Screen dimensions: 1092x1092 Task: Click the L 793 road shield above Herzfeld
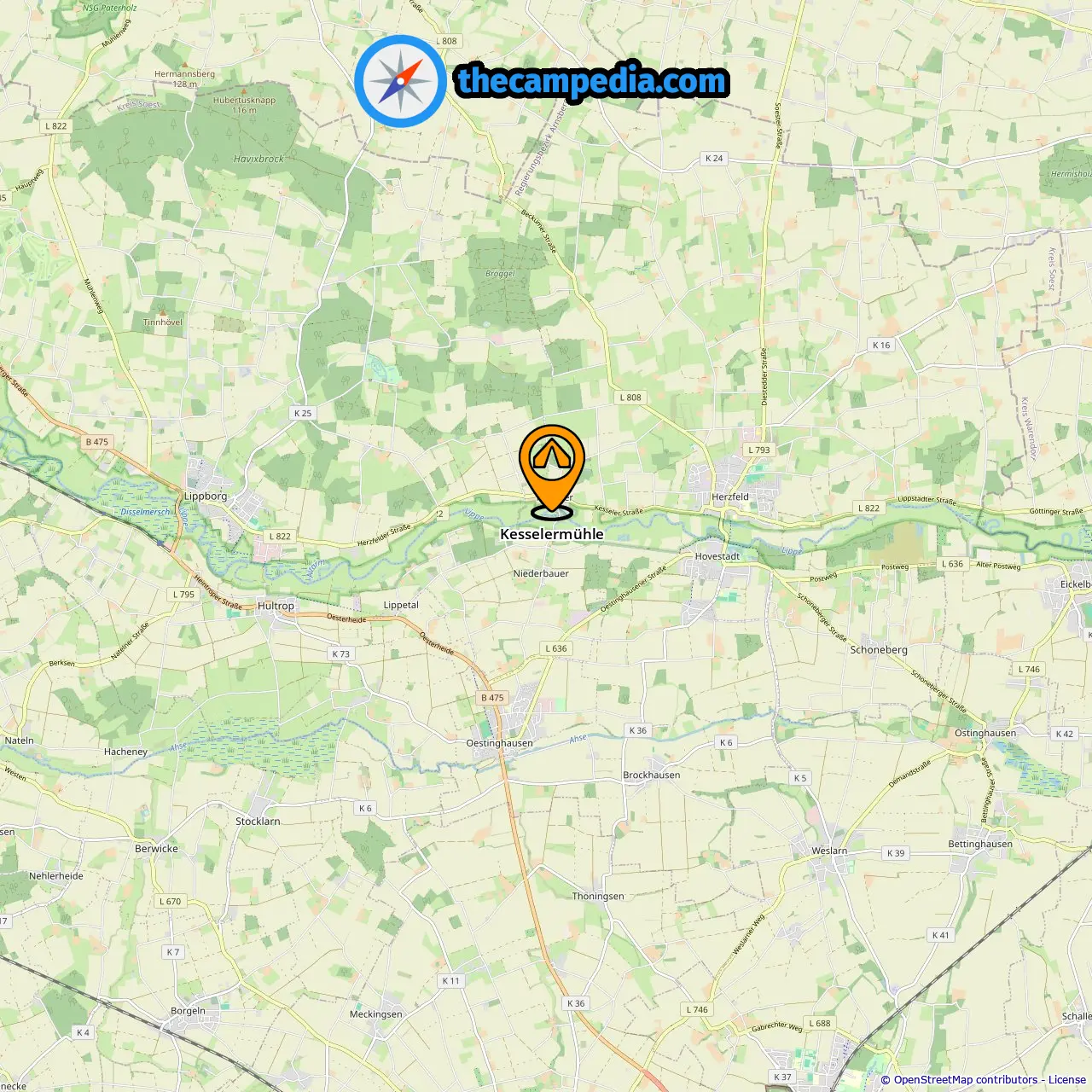tap(758, 450)
